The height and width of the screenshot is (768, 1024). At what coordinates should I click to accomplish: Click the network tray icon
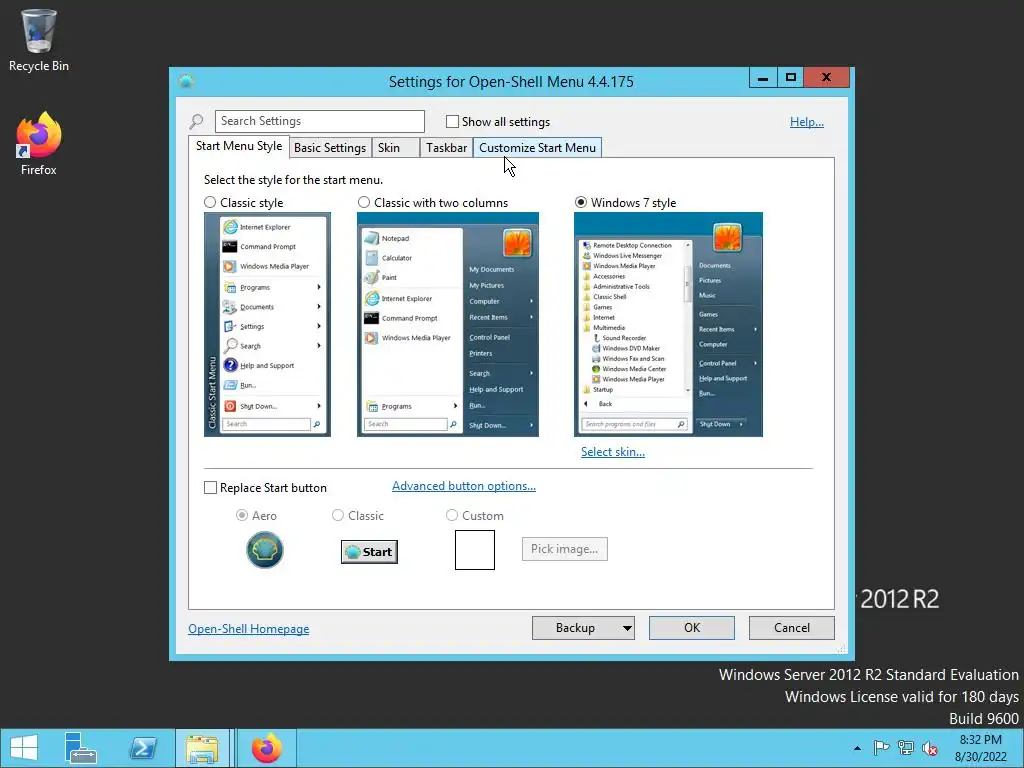coord(906,748)
